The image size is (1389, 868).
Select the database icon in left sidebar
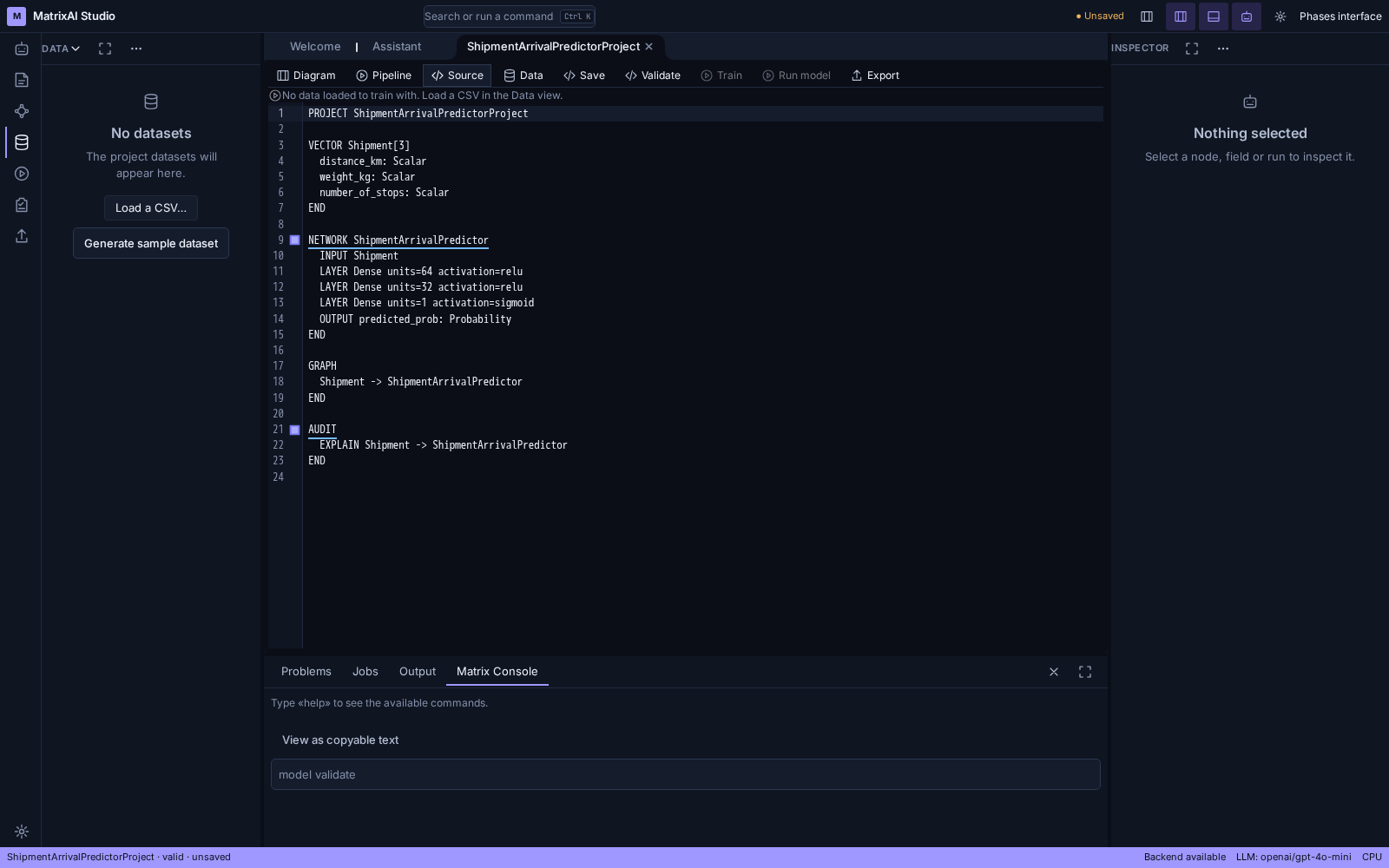[x=22, y=142]
